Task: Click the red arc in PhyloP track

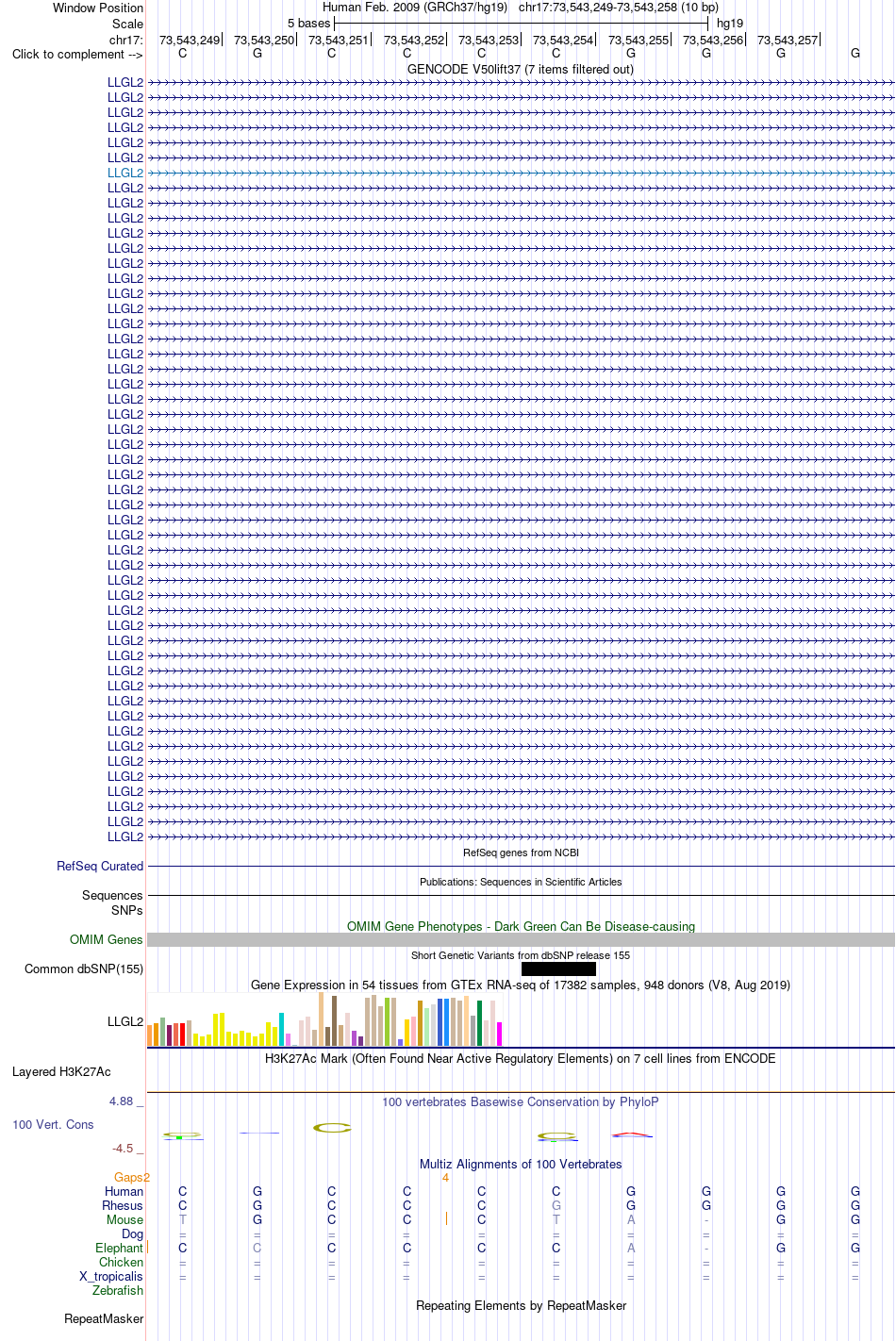Action: (x=631, y=1134)
